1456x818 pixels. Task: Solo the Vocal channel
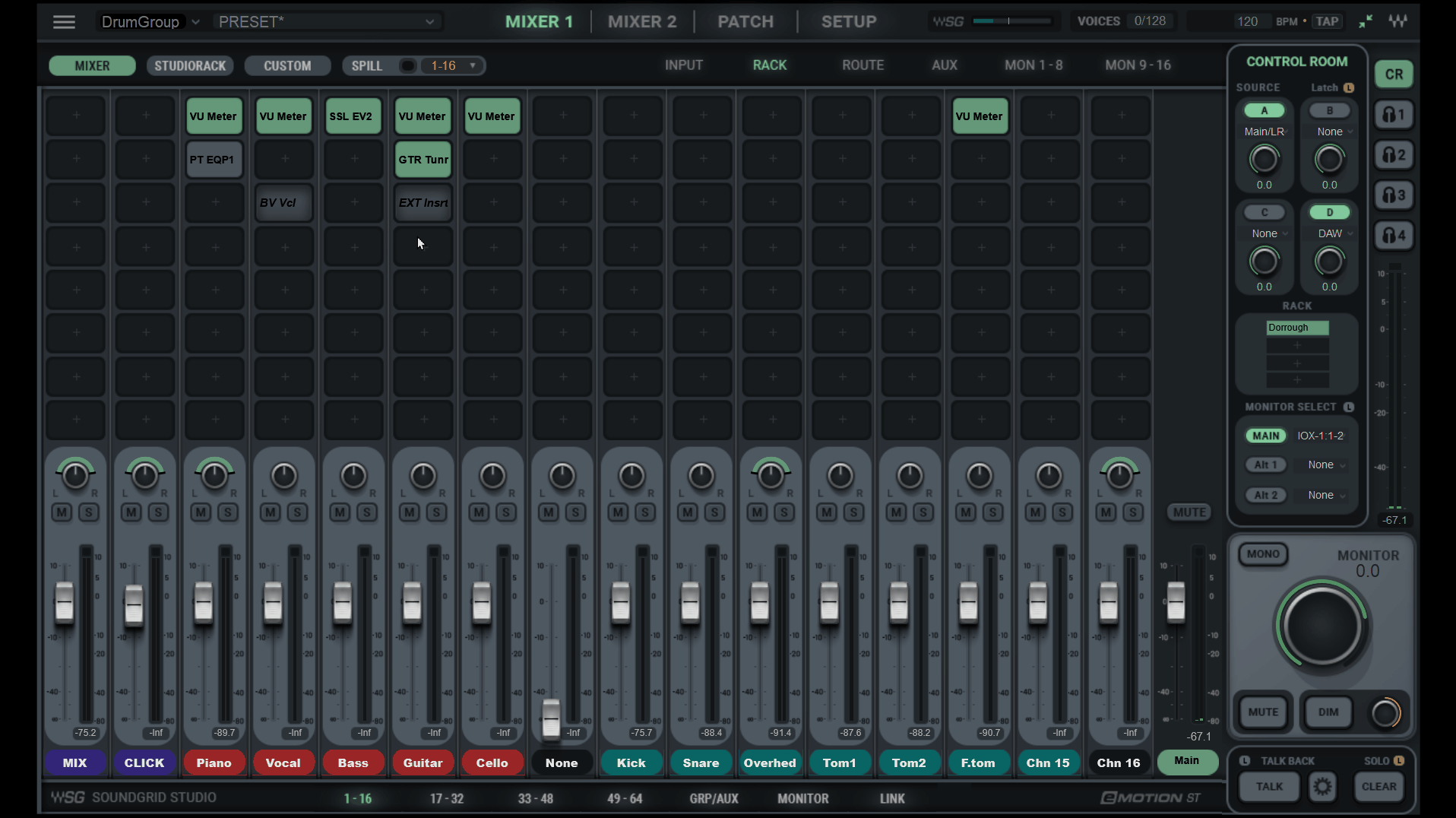[x=297, y=512]
